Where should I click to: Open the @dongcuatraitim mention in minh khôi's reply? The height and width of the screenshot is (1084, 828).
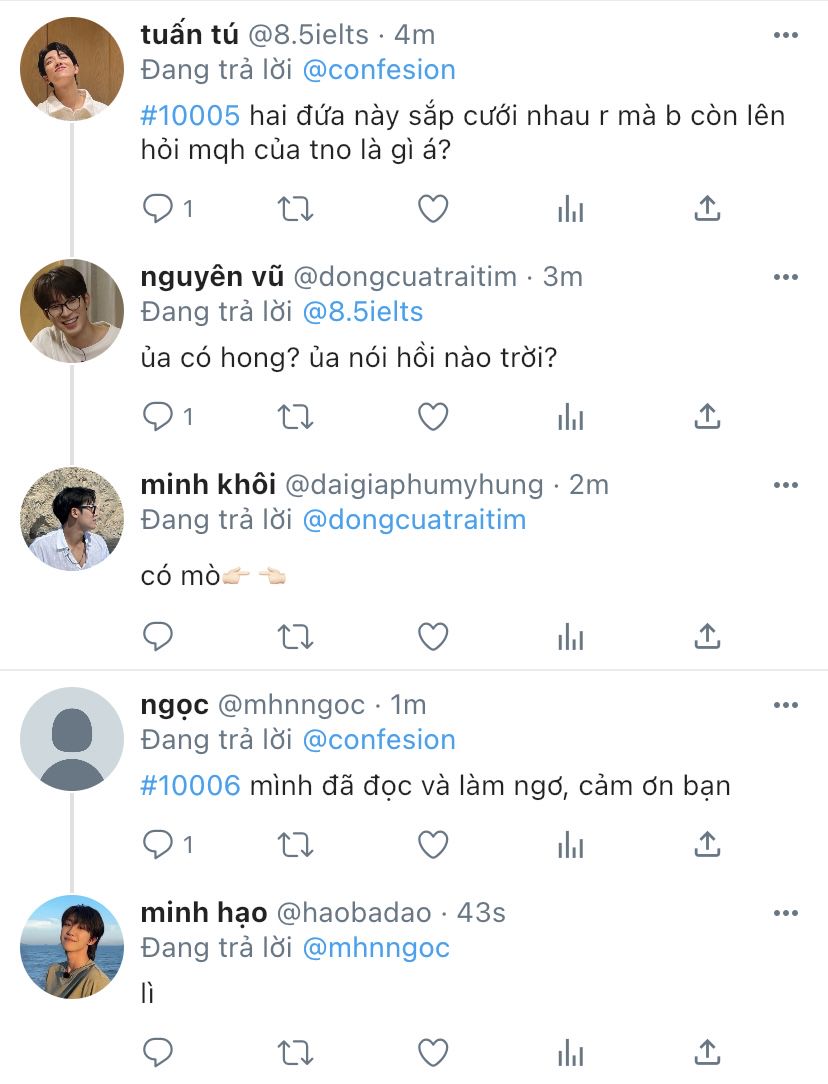[x=413, y=520]
